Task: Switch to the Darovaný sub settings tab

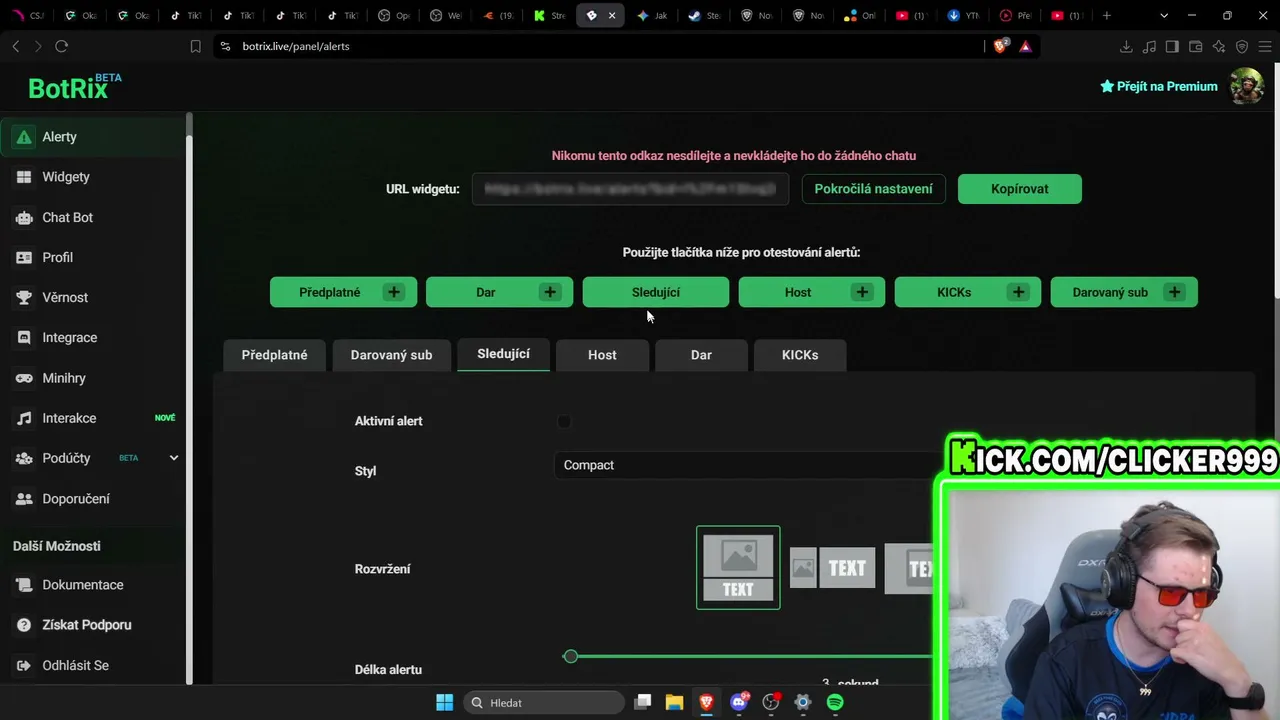Action: point(391,355)
